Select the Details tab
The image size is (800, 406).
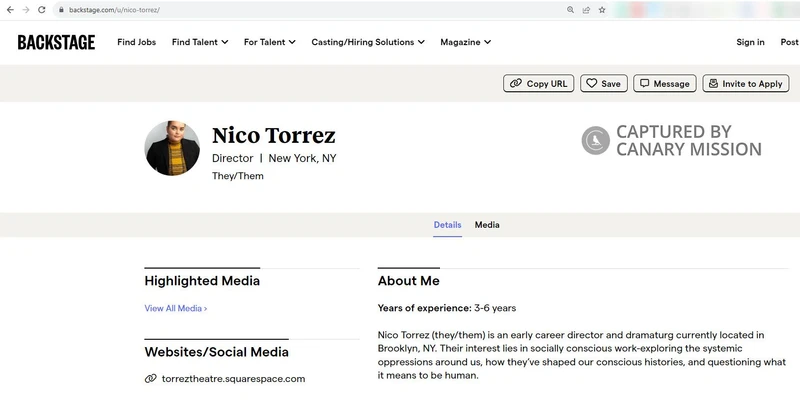(447, 225)
